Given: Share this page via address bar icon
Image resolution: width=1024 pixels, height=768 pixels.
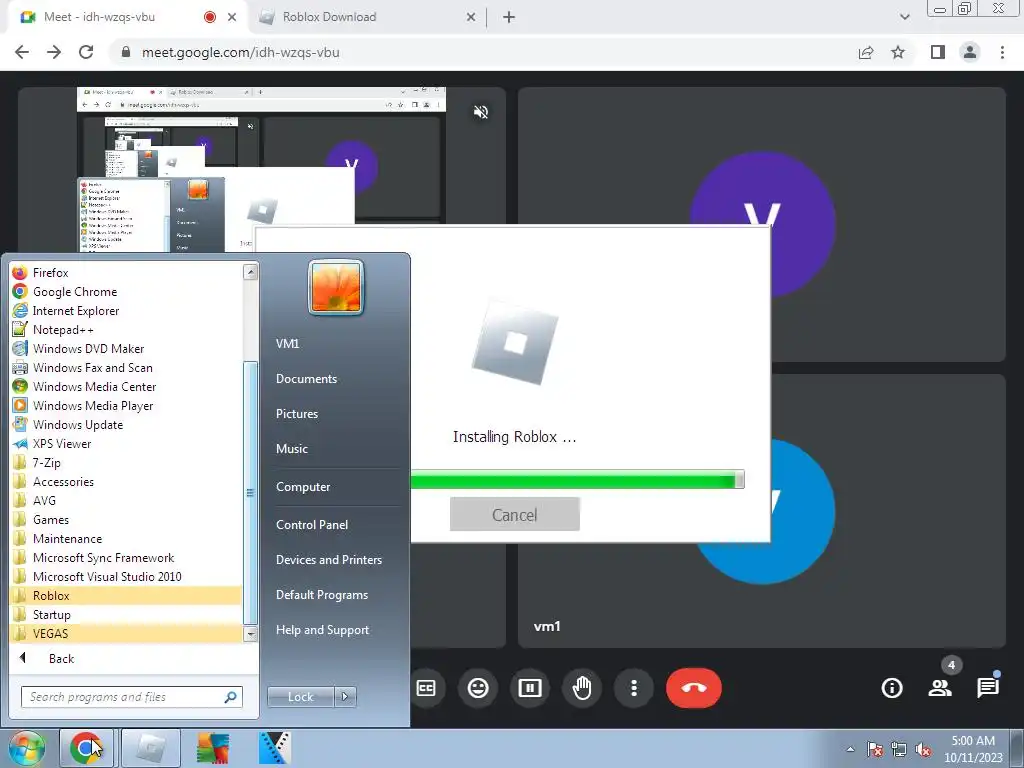Looking at the screenshot, I should pos(866,52).
